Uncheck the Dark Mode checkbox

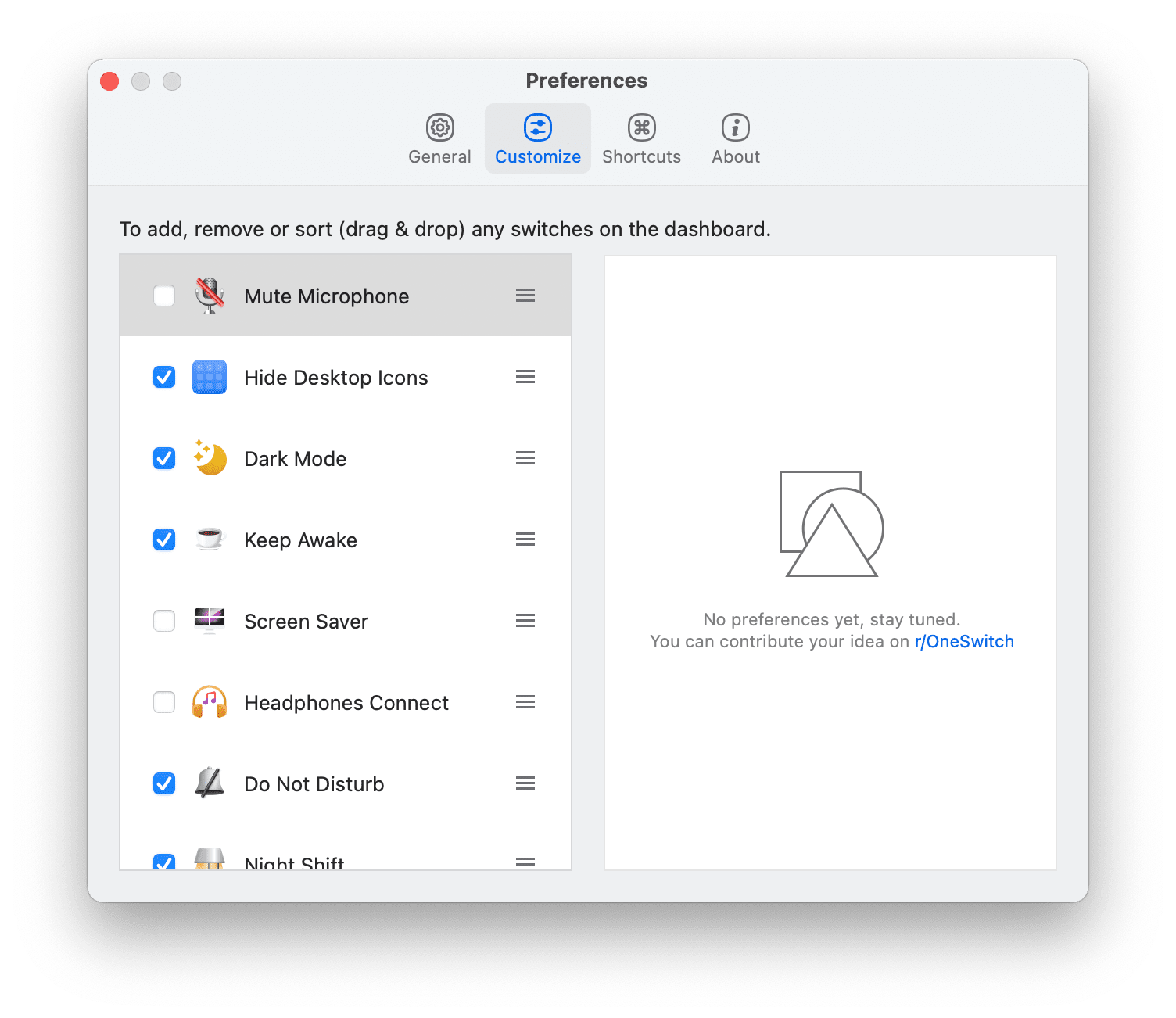coord(164,458)
